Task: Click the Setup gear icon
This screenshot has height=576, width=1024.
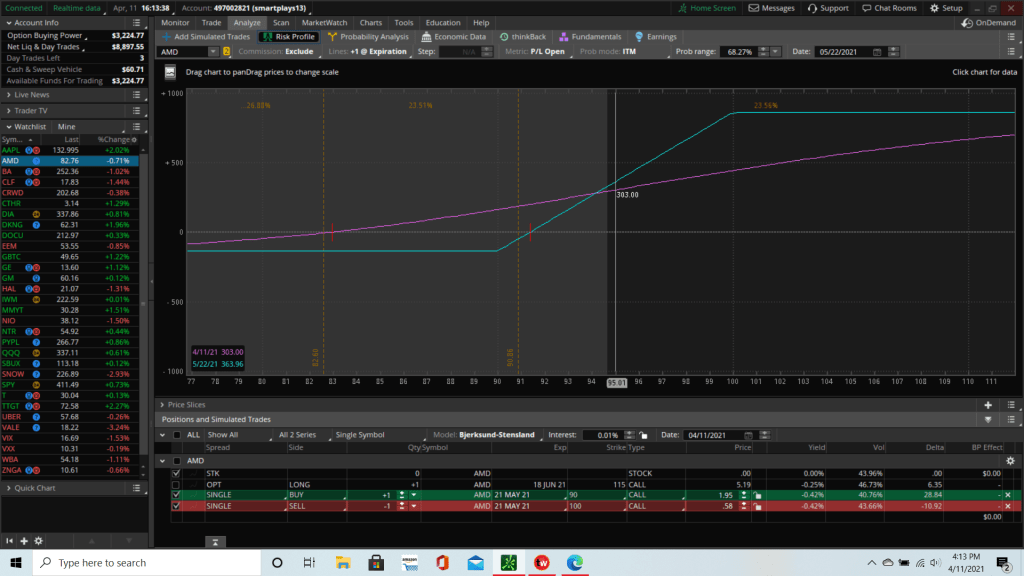Action: pyautogui.click(x=932, y=8)
